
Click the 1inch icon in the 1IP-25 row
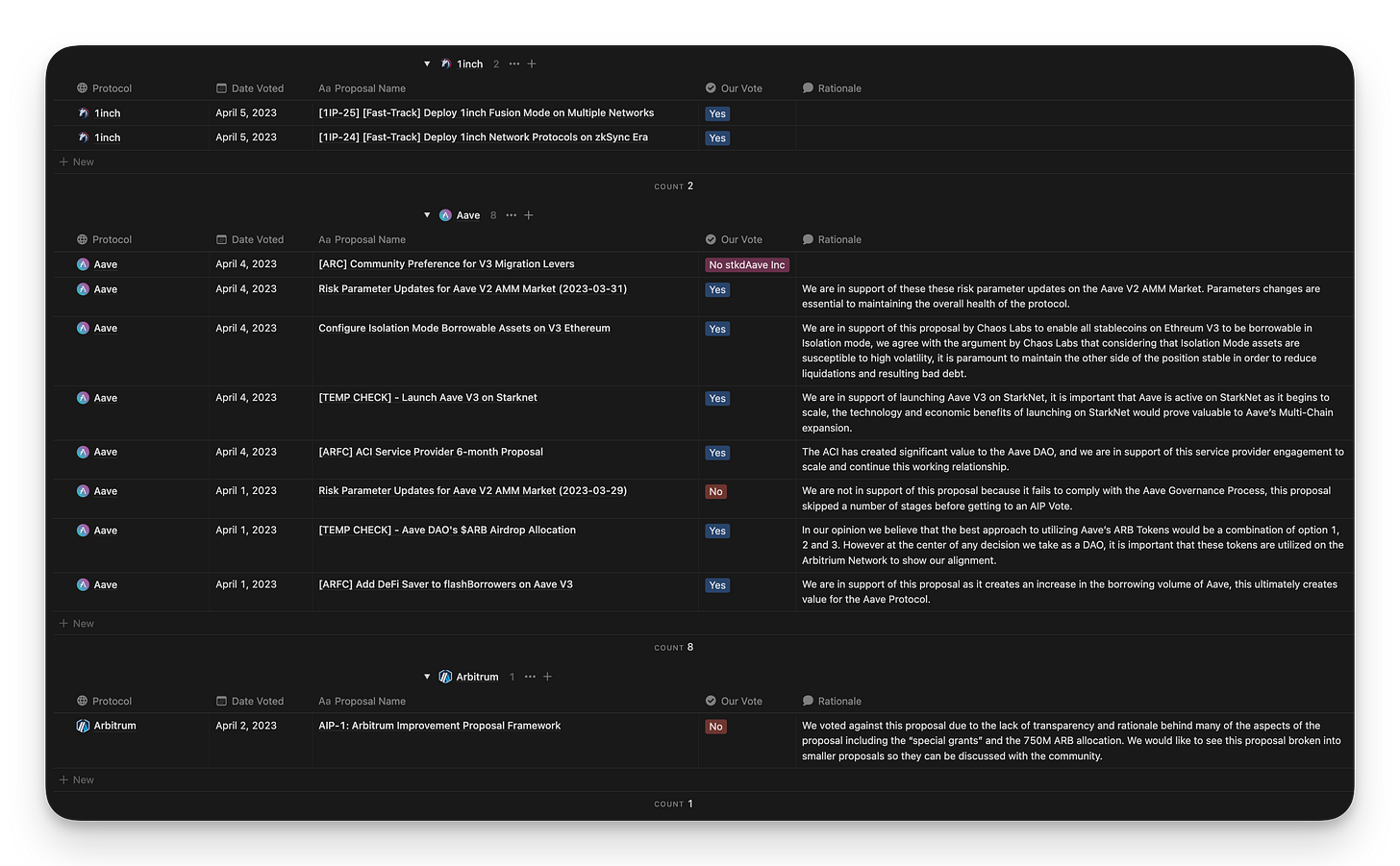[x=84, y=113]
